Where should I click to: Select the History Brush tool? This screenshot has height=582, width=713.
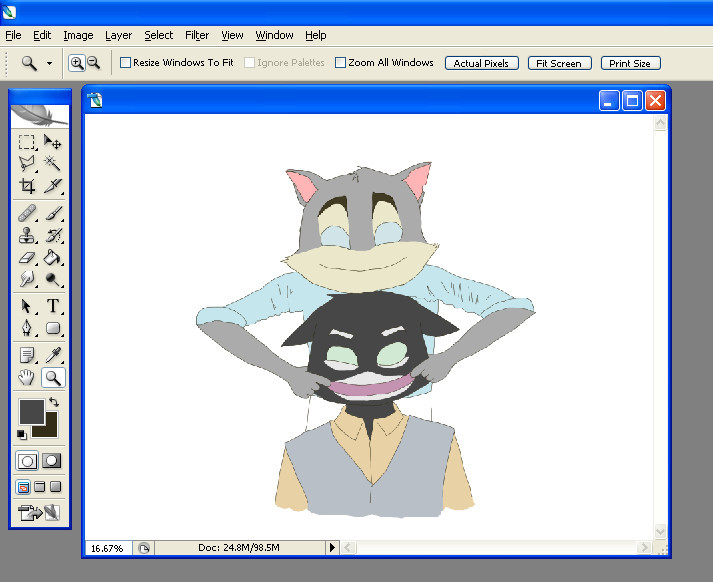point(52,235)
